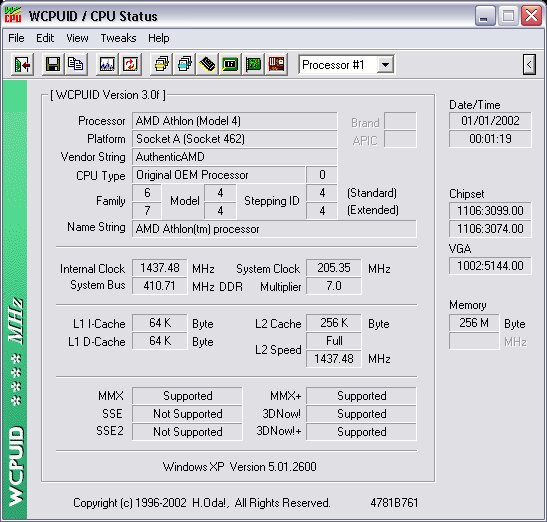Click chipset value 1106:3074.00

coord(490,229)
